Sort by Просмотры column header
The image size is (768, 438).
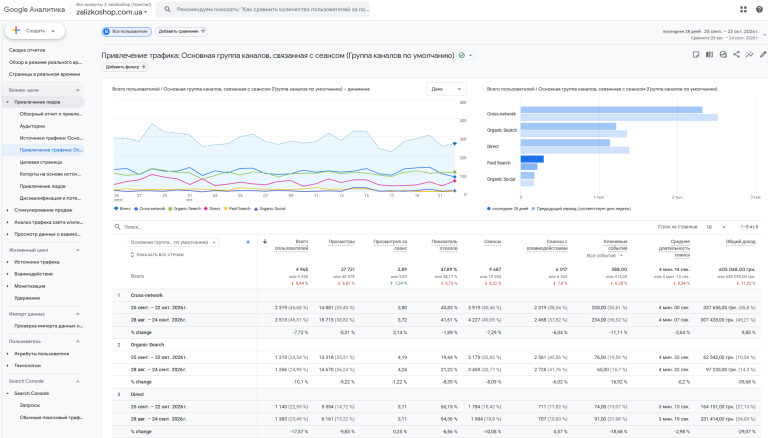(x=341, y=242)
